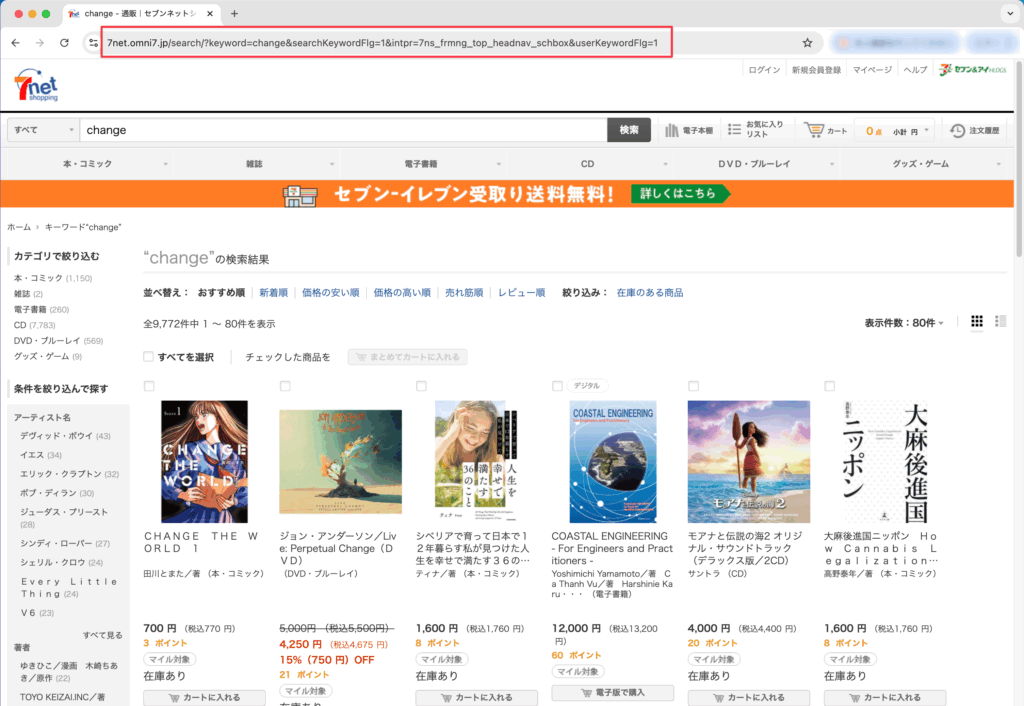Check the すべてを選択 checkbox
Viewport: 1024px width, 706px height.
click(x=148, y=357)
